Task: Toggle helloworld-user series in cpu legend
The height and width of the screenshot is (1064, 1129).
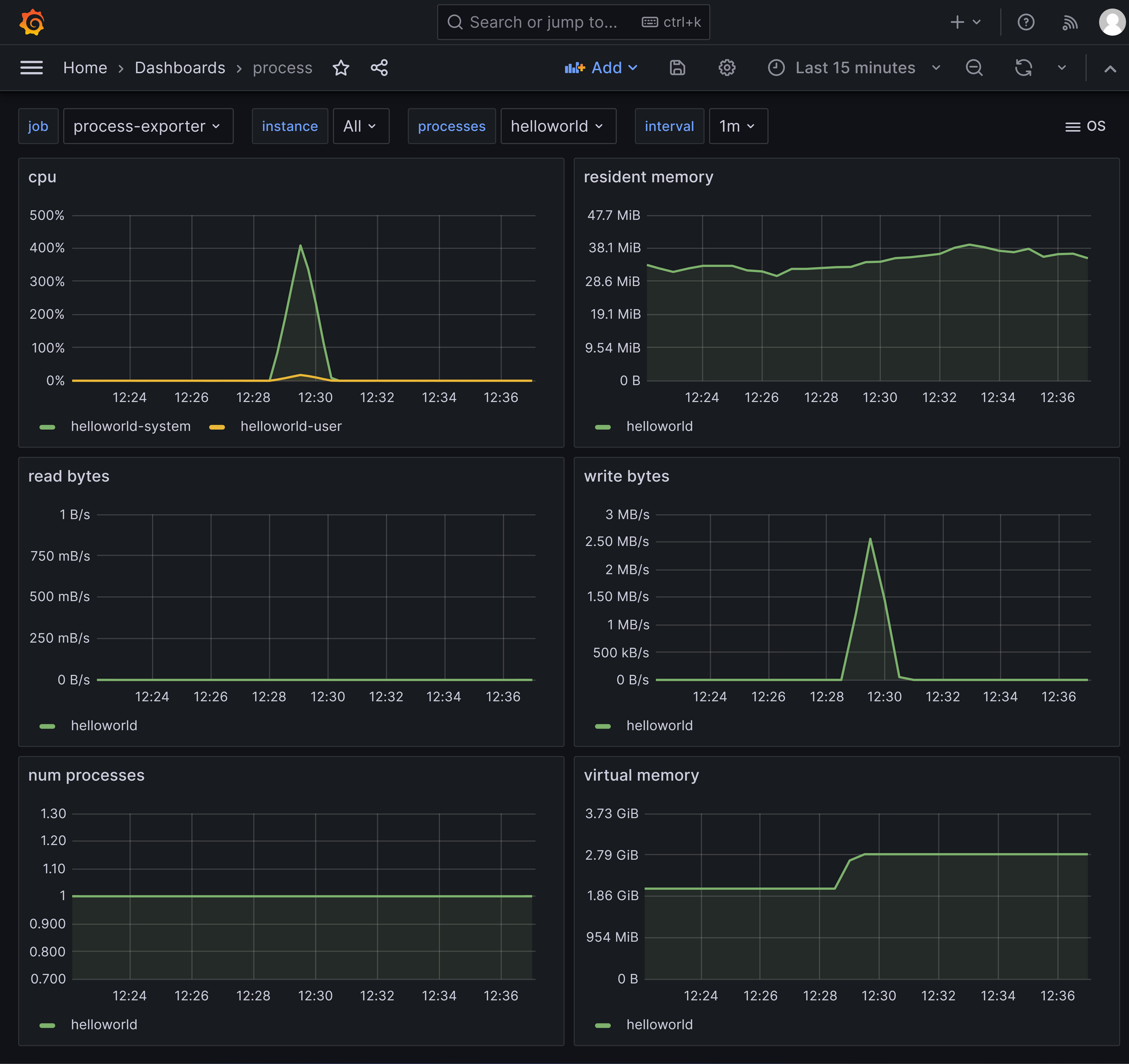Action: coord(291,426)
